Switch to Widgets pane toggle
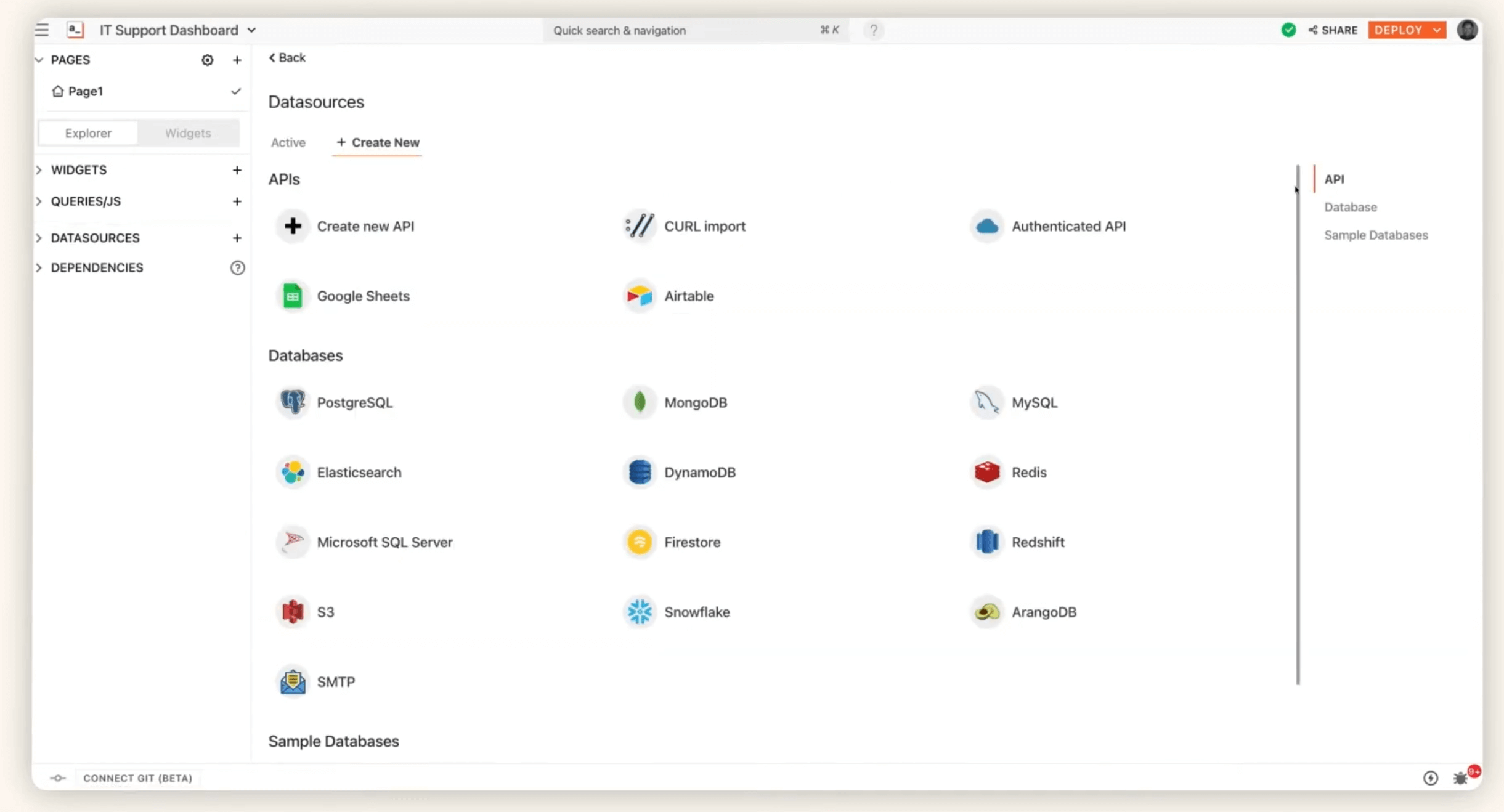1504x812 pixels. click(x=188, y=133)
